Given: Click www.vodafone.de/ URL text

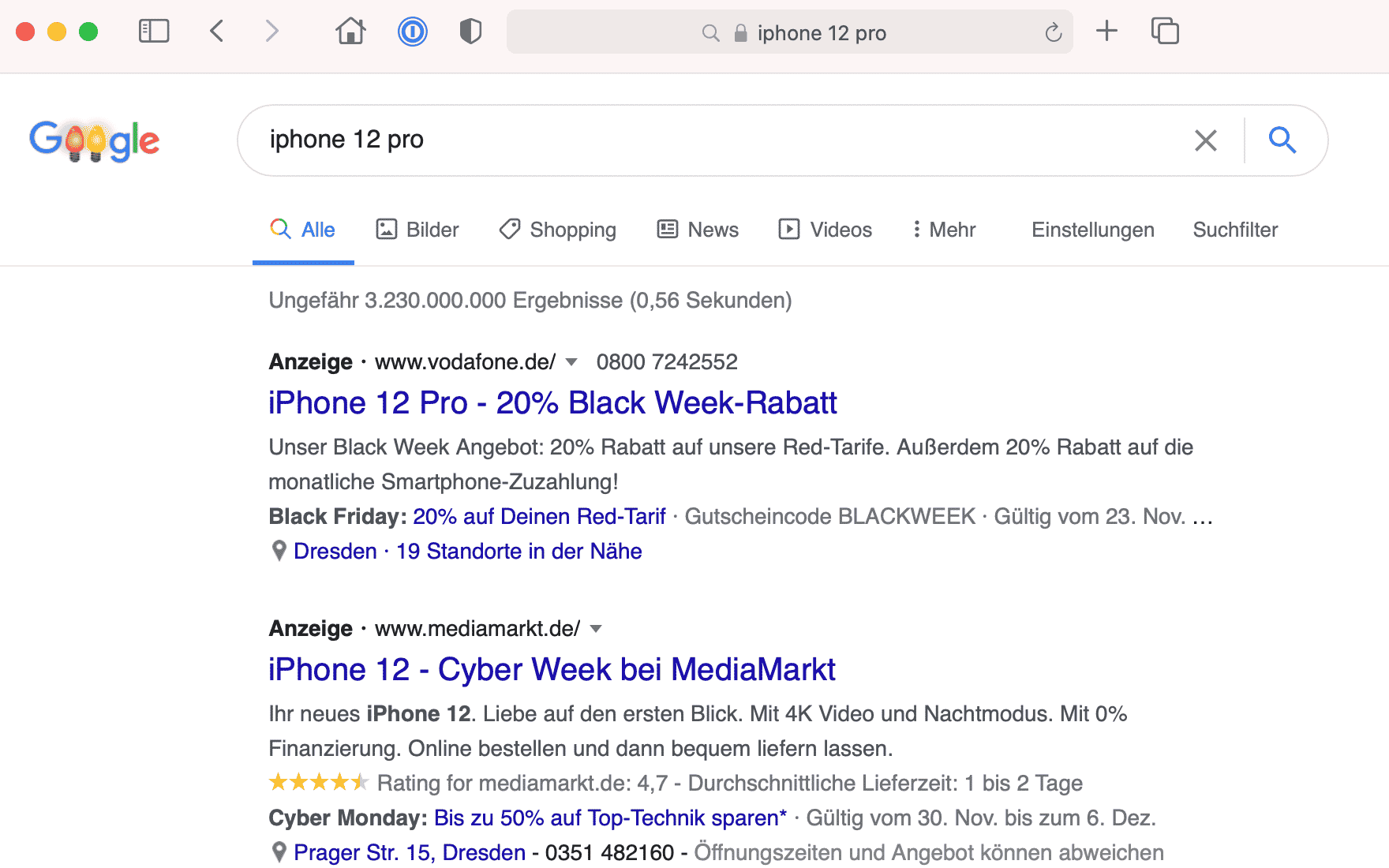Looking at the screenshot, I should 466,362.
